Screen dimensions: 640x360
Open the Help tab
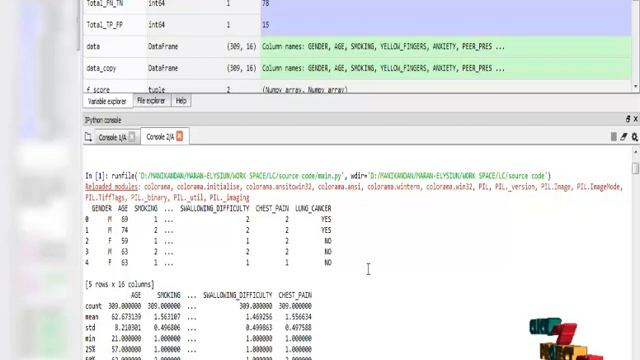point(181,100)
